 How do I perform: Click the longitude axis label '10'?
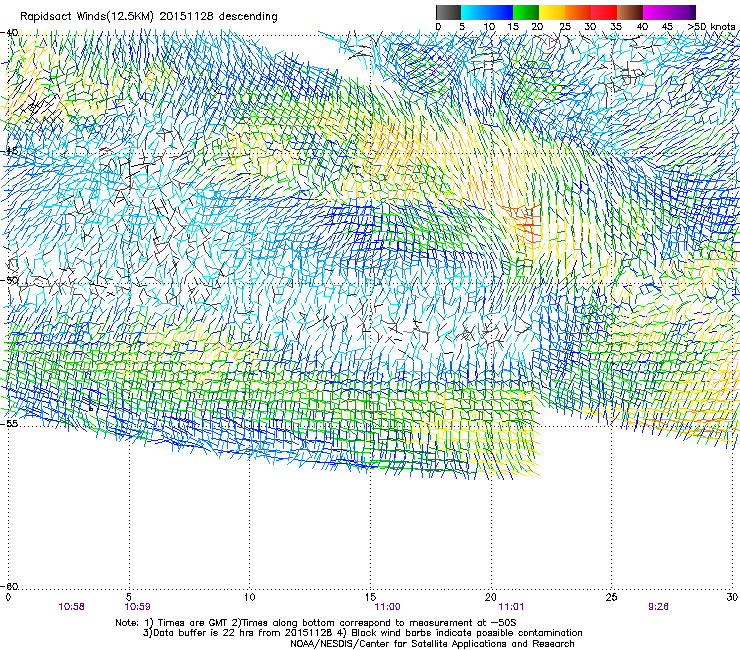pyautogui.click(x=249, y=597)
